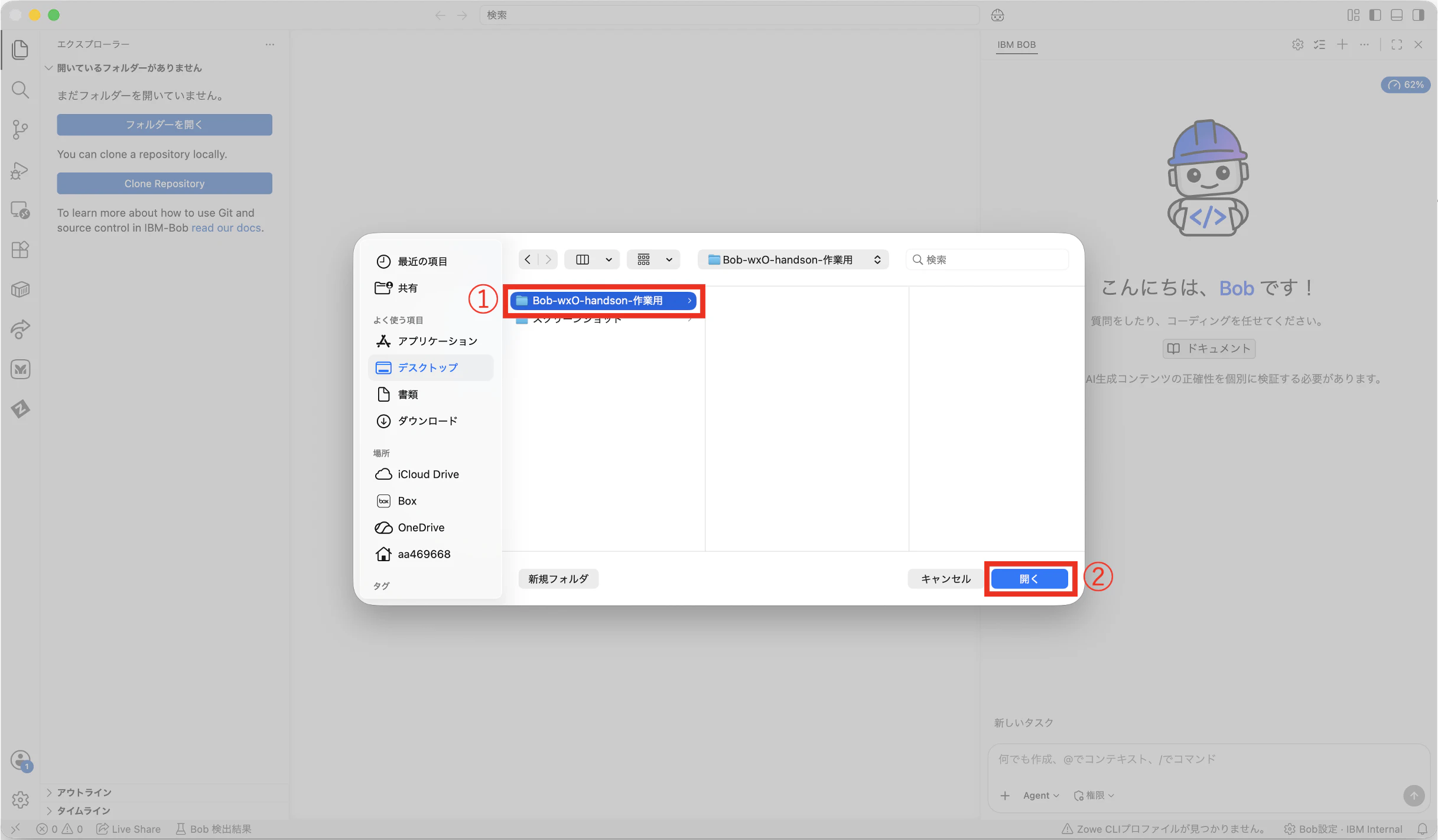Screen dimensions: 1438x840
Task: Open IBM BOB panel more actions menu
Action: point(1364,45)
